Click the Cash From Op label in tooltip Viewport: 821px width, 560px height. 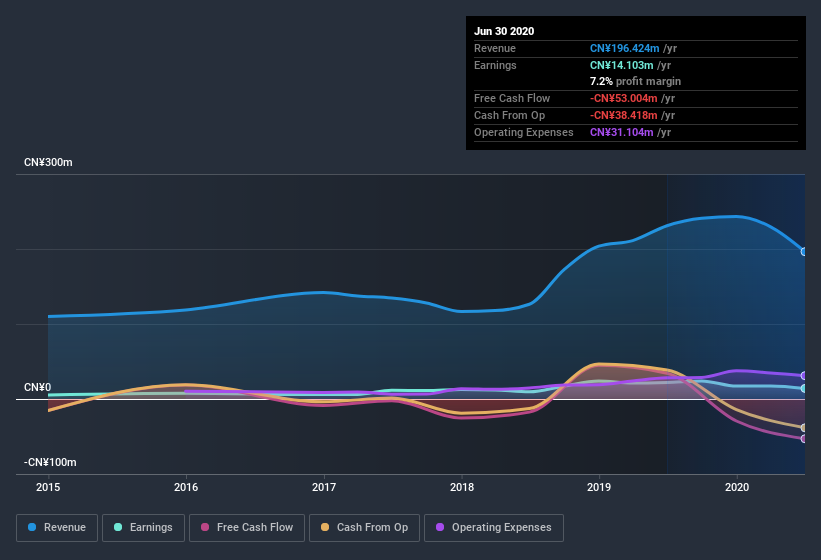pyautogui.click(x=509, y=115)
